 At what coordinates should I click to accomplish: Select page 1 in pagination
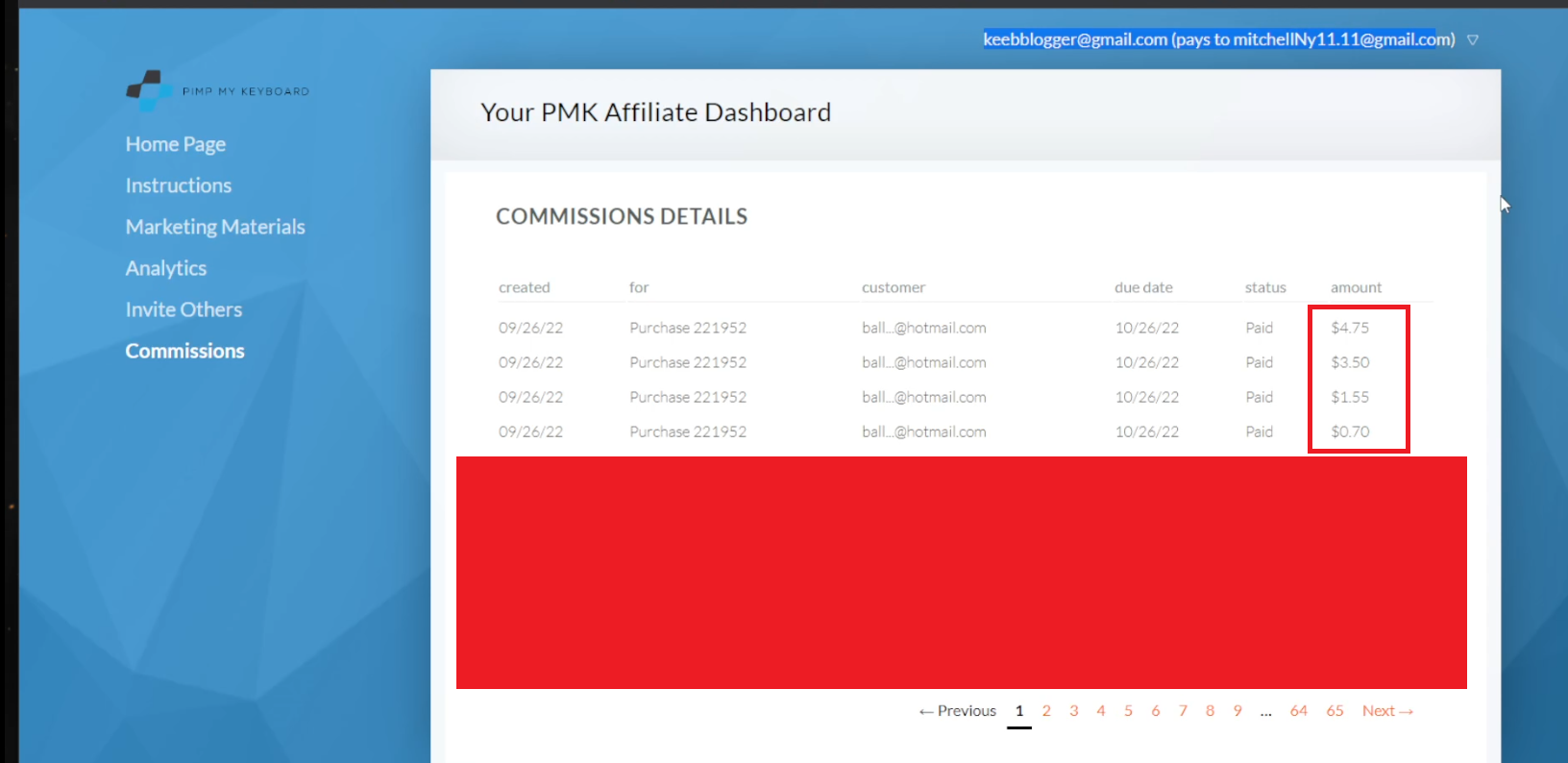1019,711
